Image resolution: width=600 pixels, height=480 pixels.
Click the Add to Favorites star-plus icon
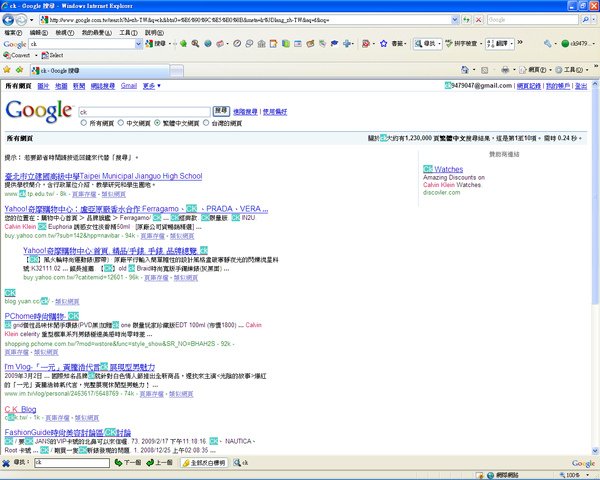(x=20, y=70)
